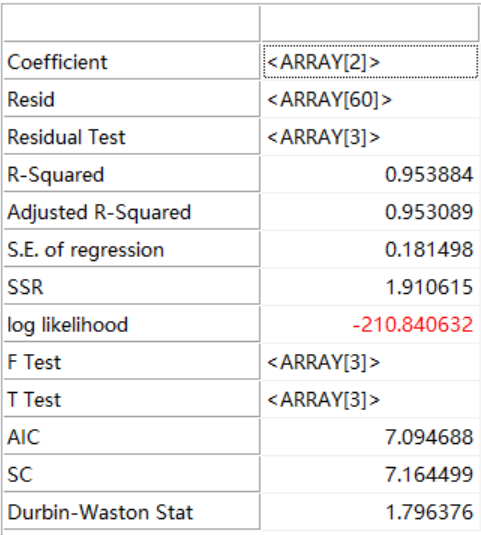Open the Coefficient ARRAY[2] cell
Screen dimensions: 481x535
click(x=370, y=62)
